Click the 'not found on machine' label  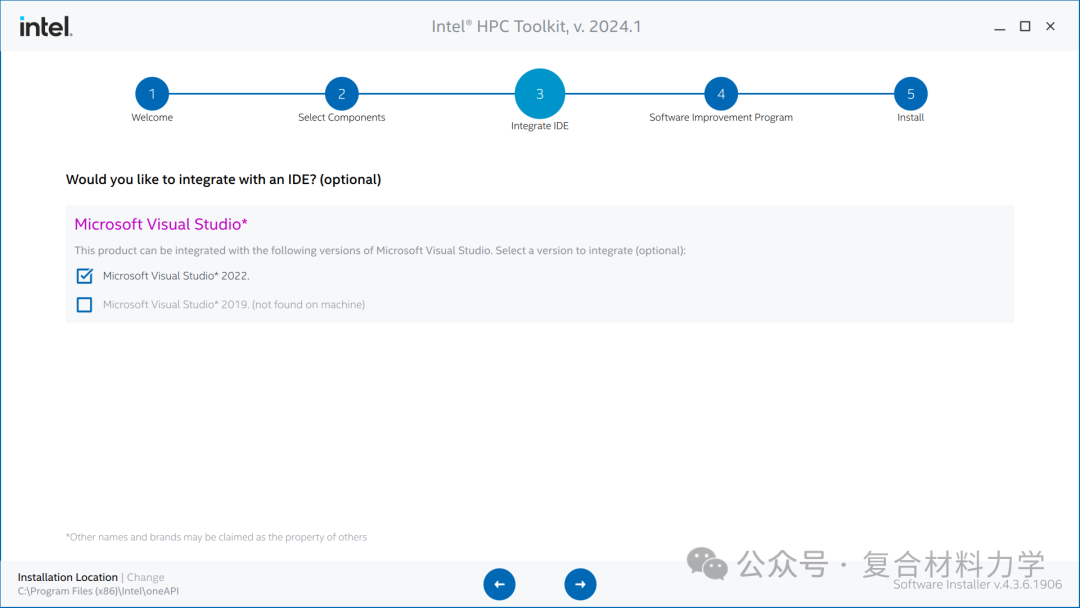coord(309,304)
